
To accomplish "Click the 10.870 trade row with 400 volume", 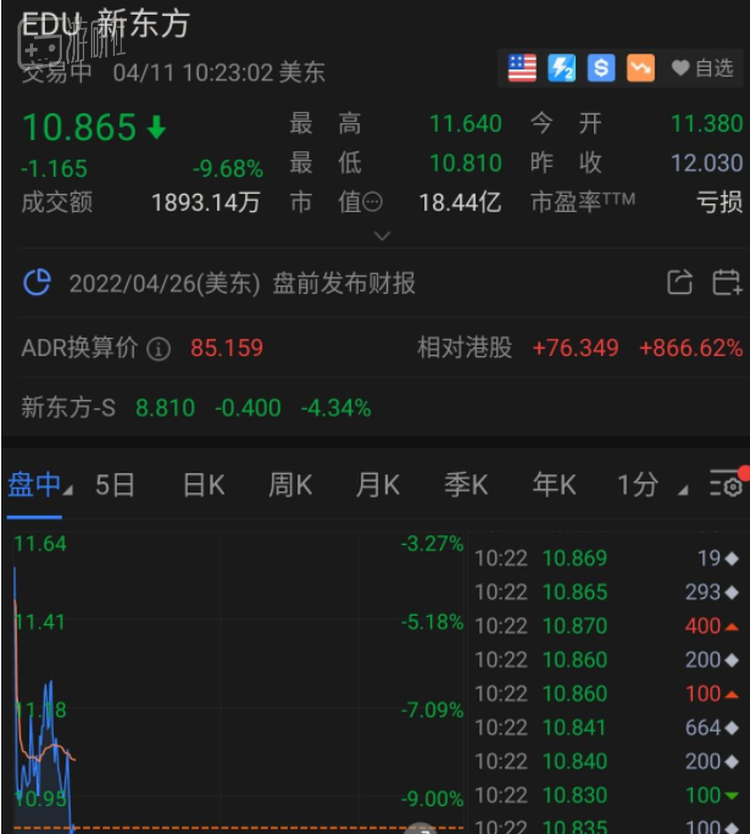I will coord(607,626).
